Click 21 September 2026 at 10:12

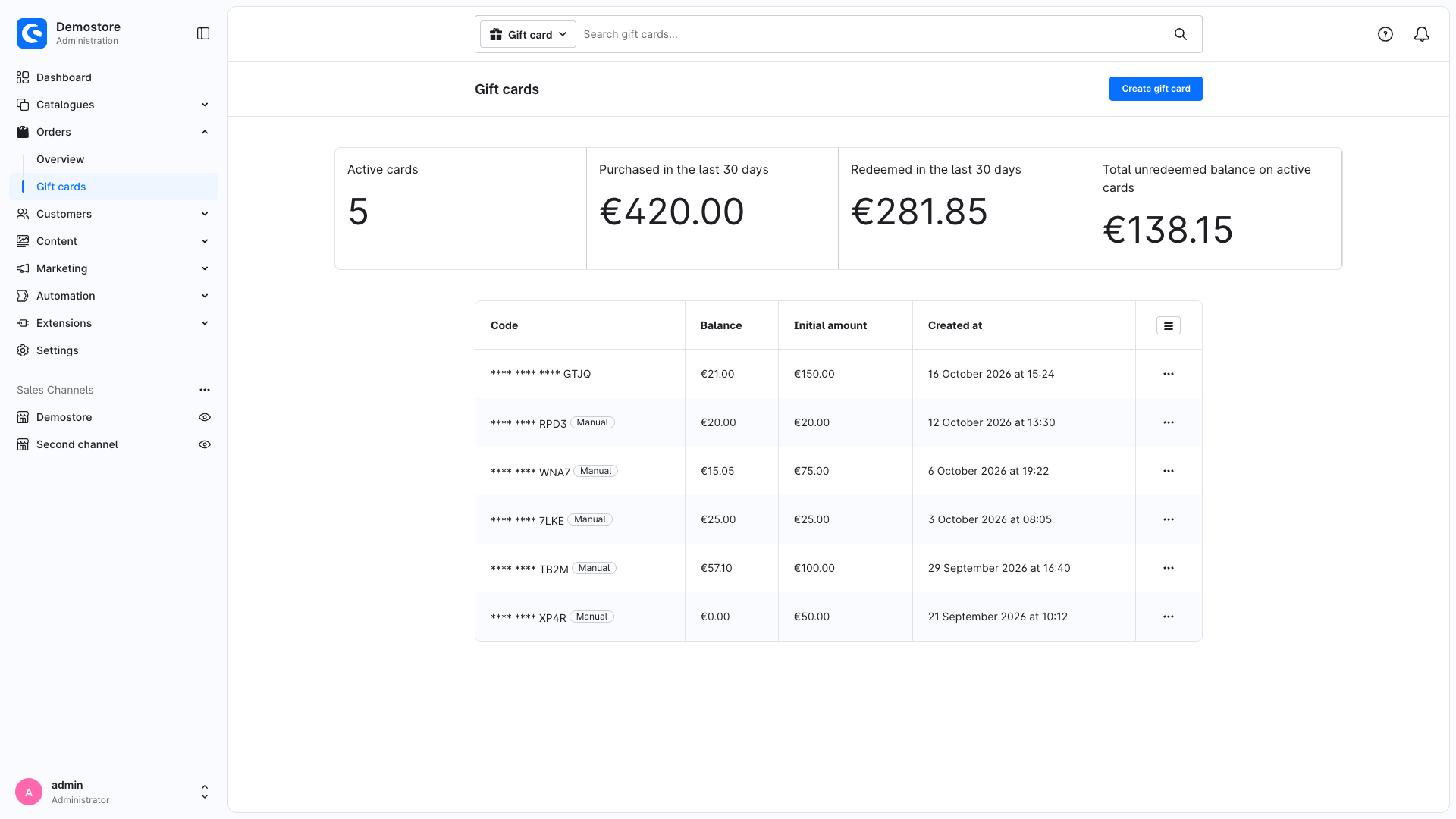click(998, 617)
